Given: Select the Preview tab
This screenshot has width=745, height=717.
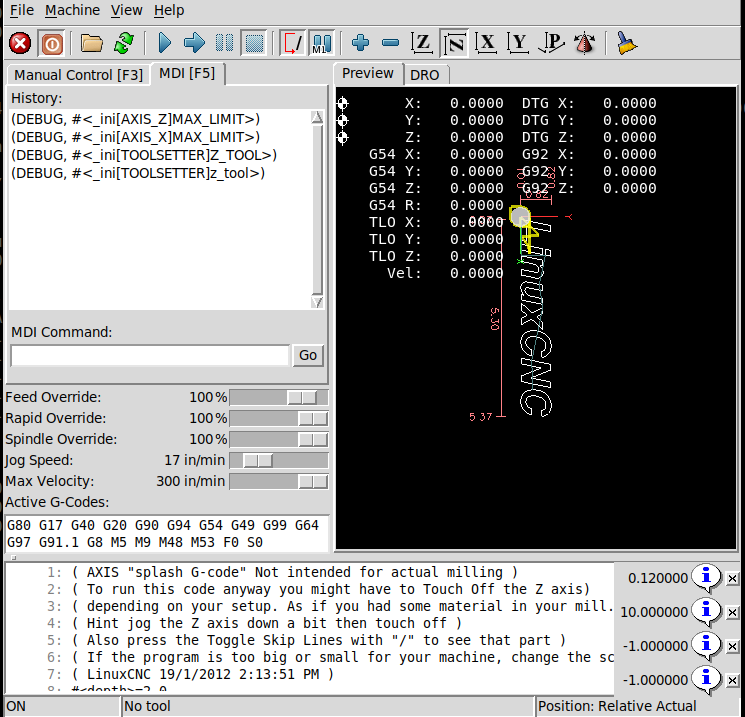Looking at the screenshot, I should coord(368,74).
